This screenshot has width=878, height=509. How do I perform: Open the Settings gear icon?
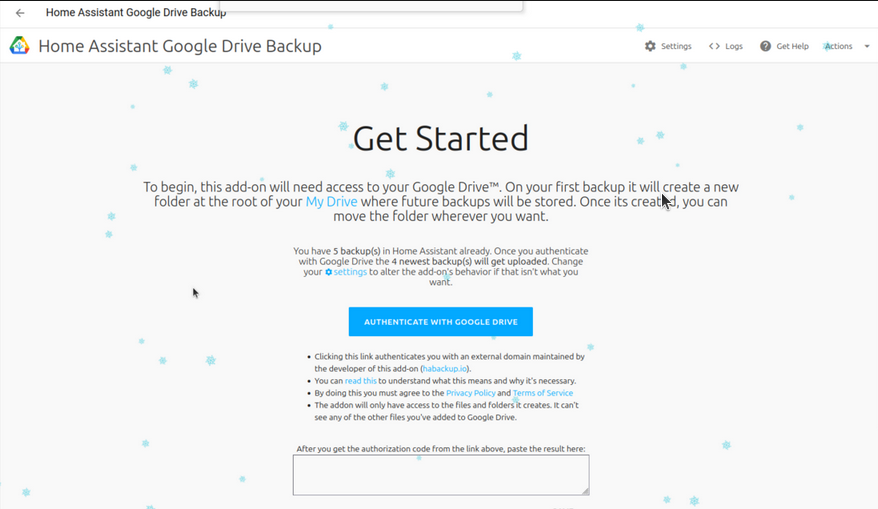point(650,46)
